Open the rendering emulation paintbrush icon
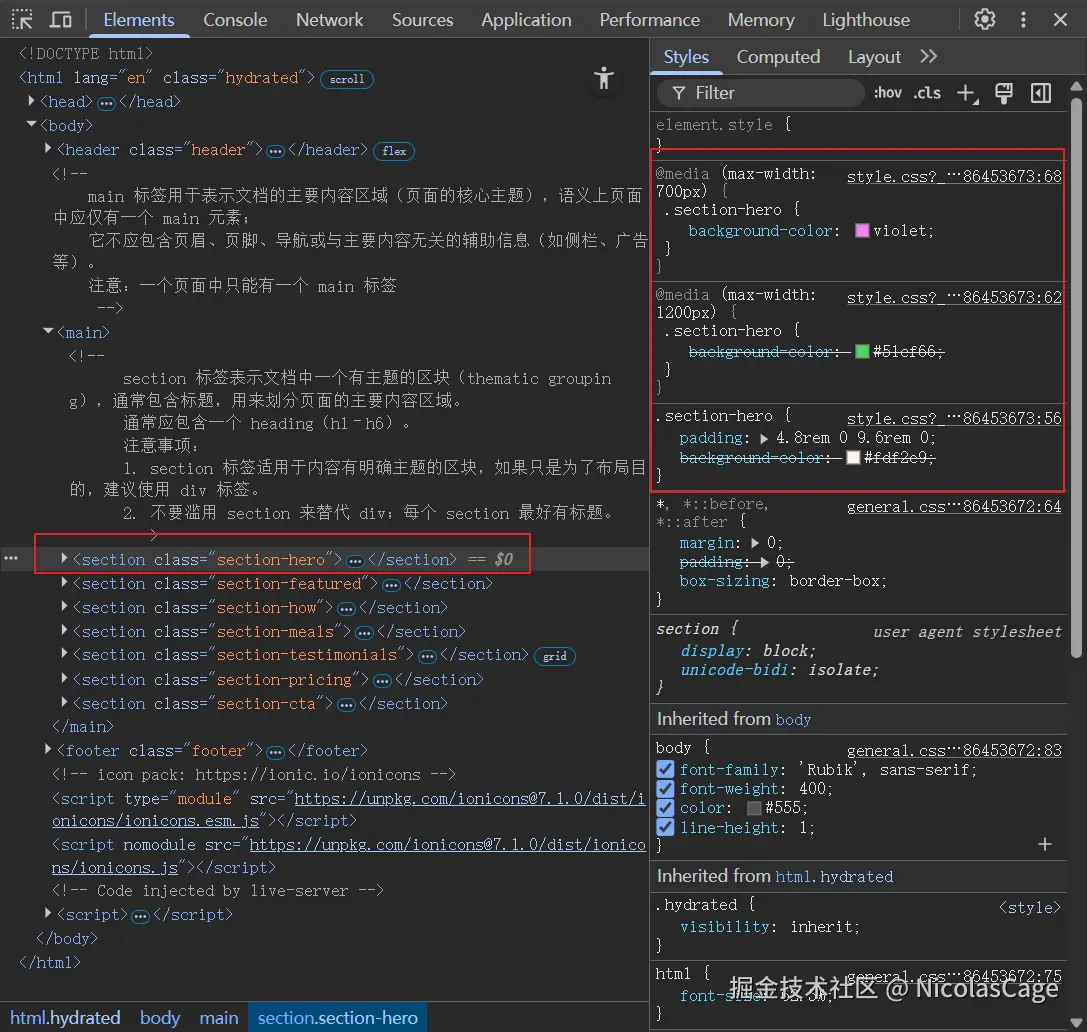The image size is (1087, 1032). pos(1003,93)
